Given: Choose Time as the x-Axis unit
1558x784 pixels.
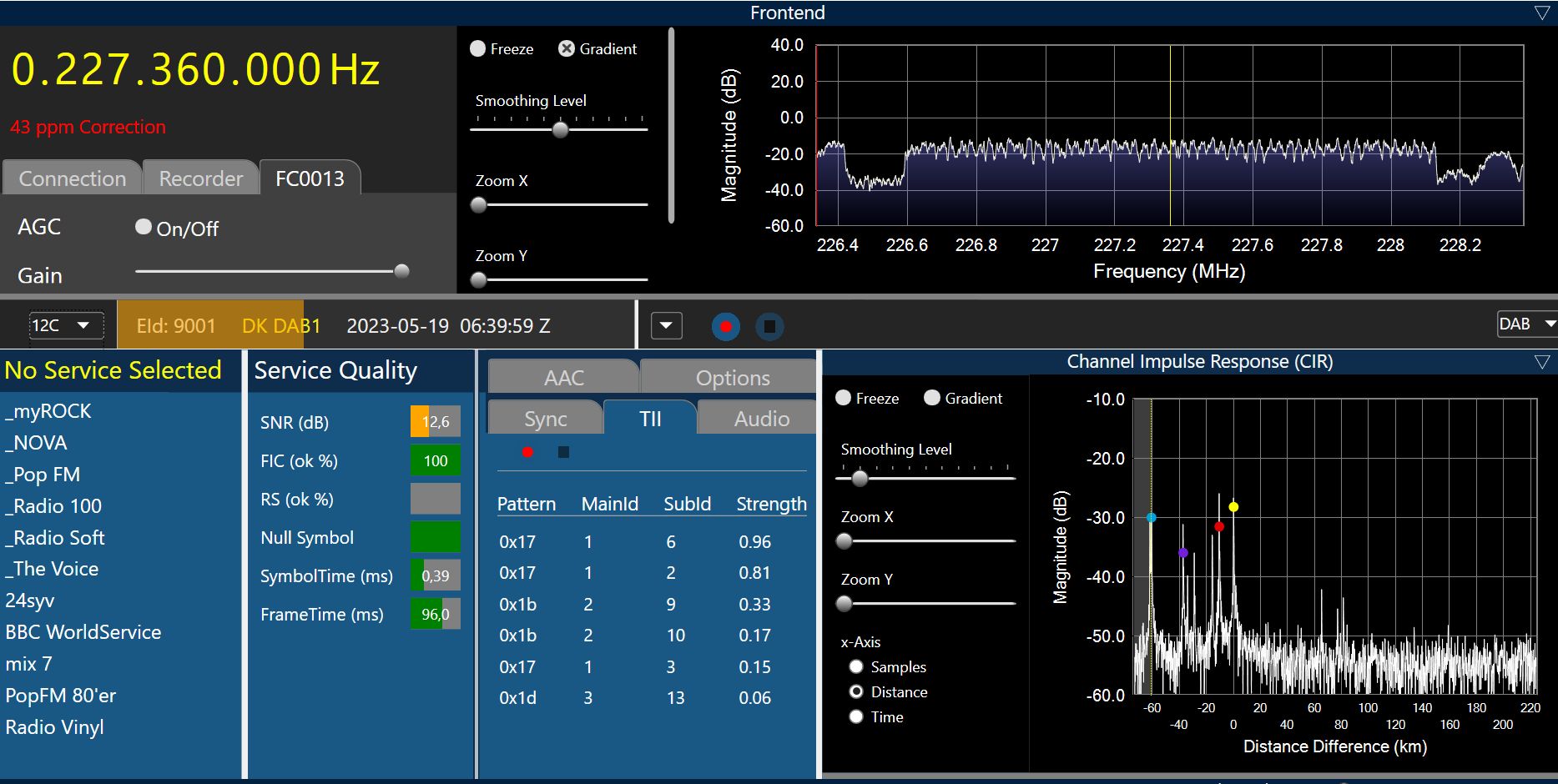Looking at the screenshot, I should point(856,716).
